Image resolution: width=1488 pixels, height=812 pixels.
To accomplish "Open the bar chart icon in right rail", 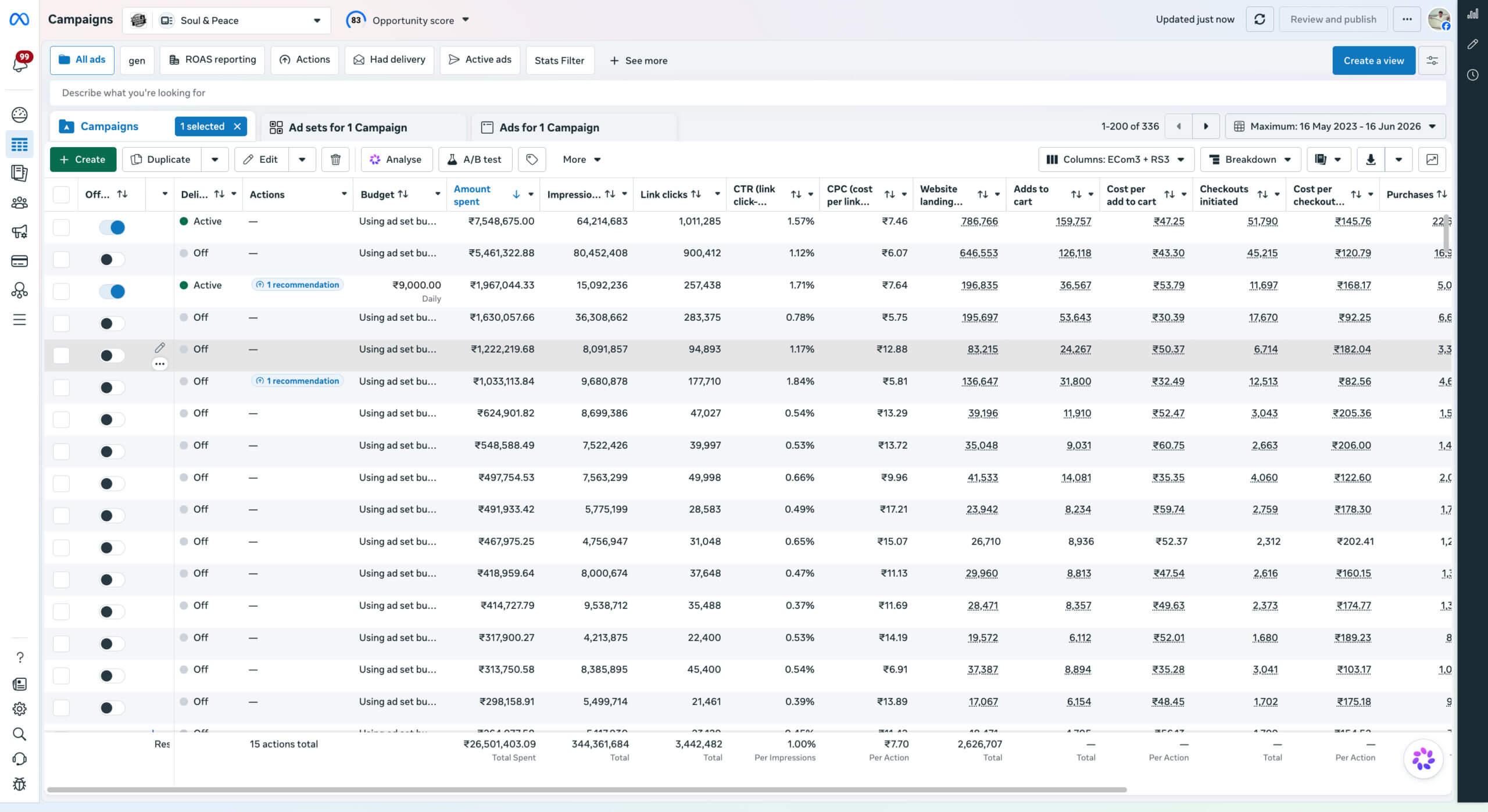I will click(x=1472, y=14).
